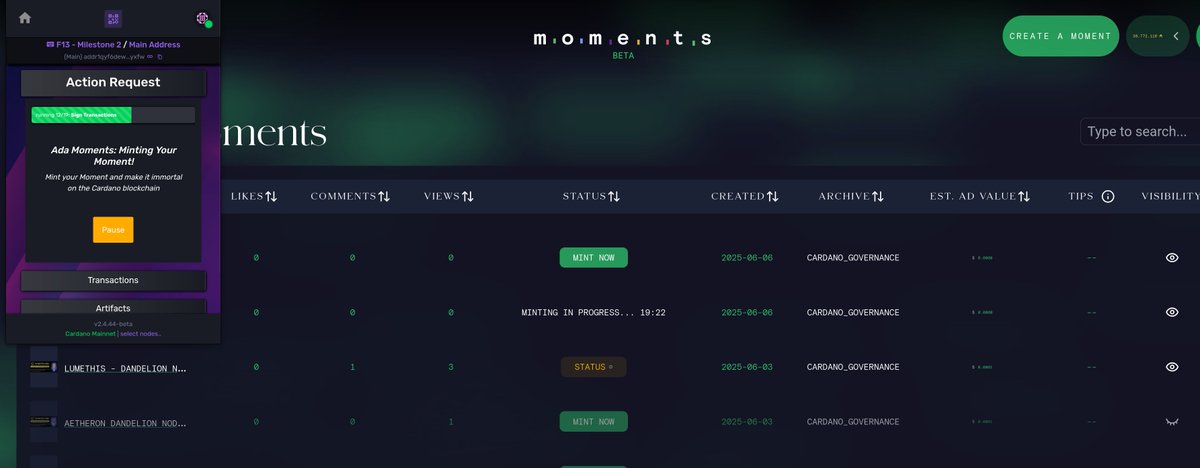
Task: Open the select nodes link
Action: pos(141,333)
